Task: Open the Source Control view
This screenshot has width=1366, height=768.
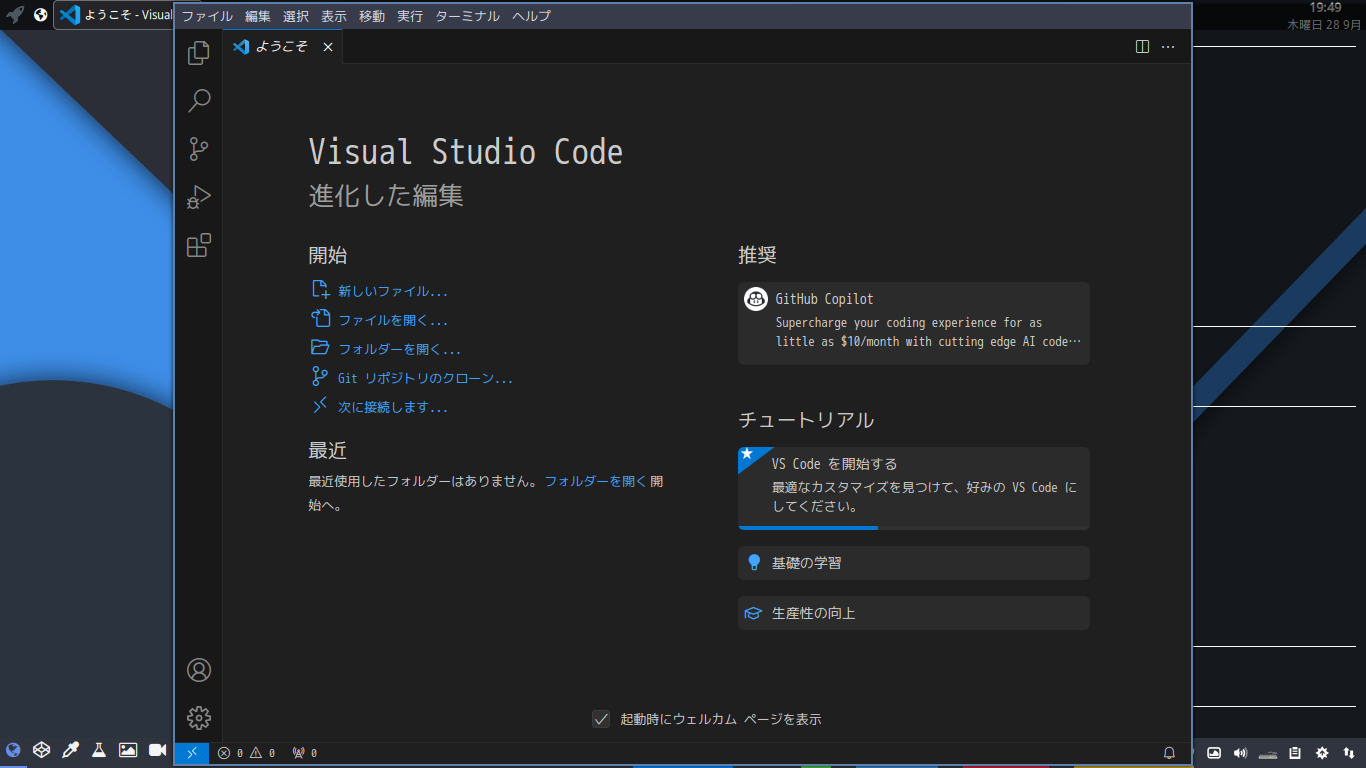Action: pos(199,149)
